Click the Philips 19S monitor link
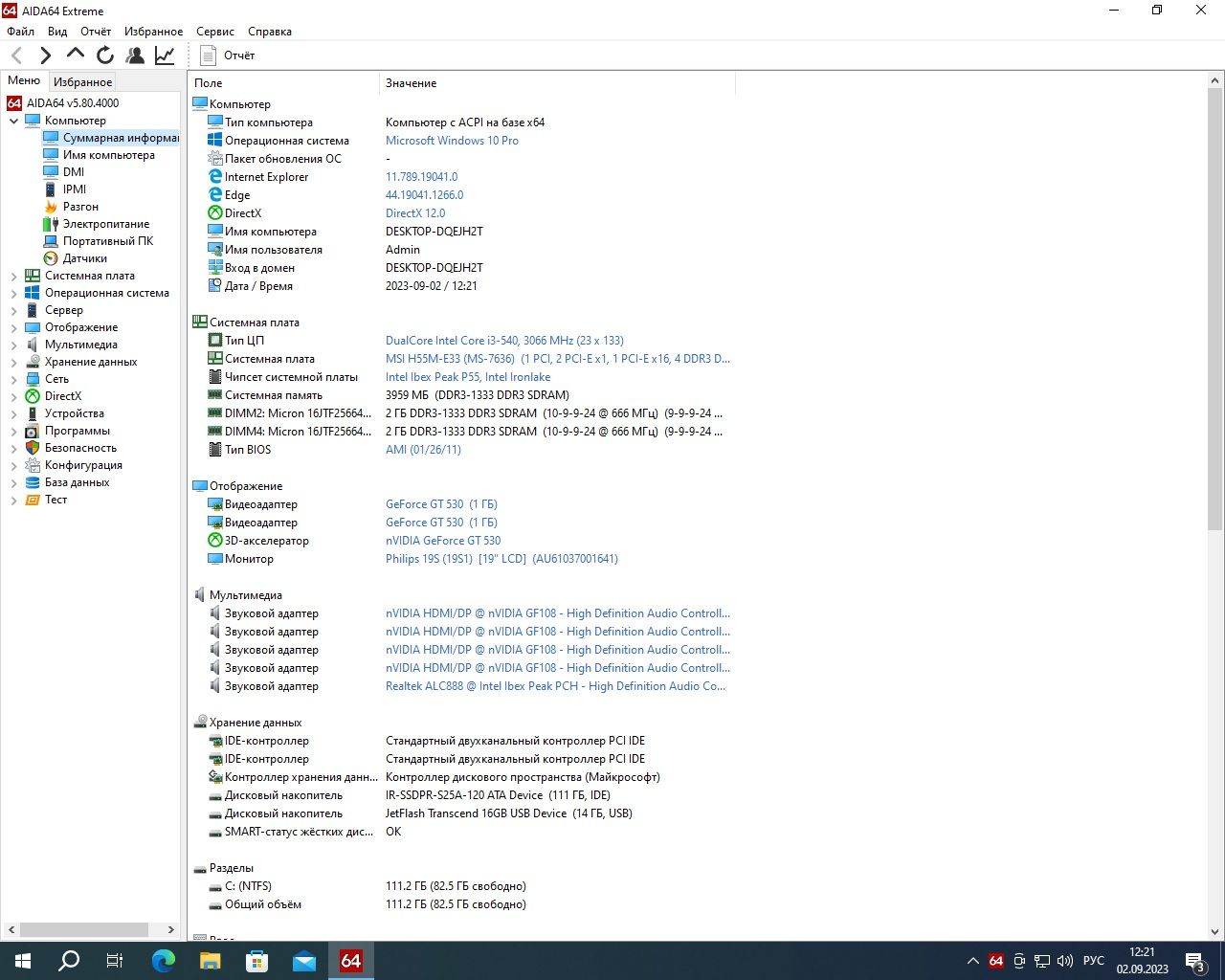1225x980 pixels. click(x=501, y=559)
